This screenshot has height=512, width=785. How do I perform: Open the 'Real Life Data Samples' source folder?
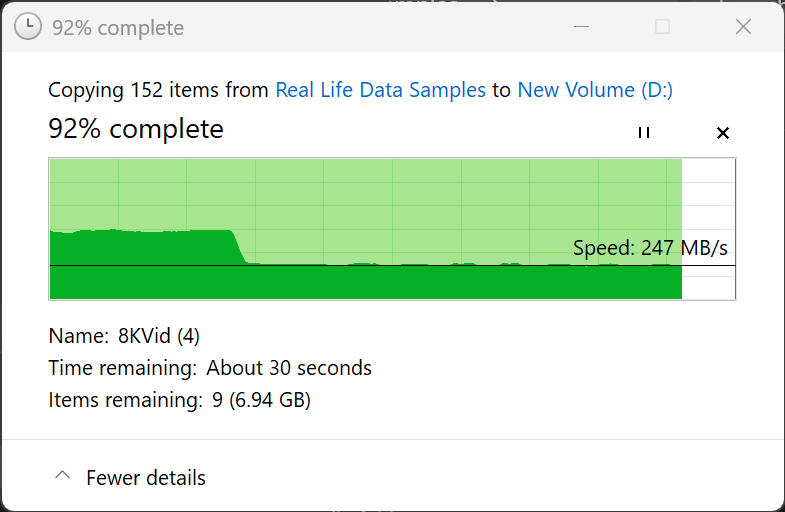point(380,90)
